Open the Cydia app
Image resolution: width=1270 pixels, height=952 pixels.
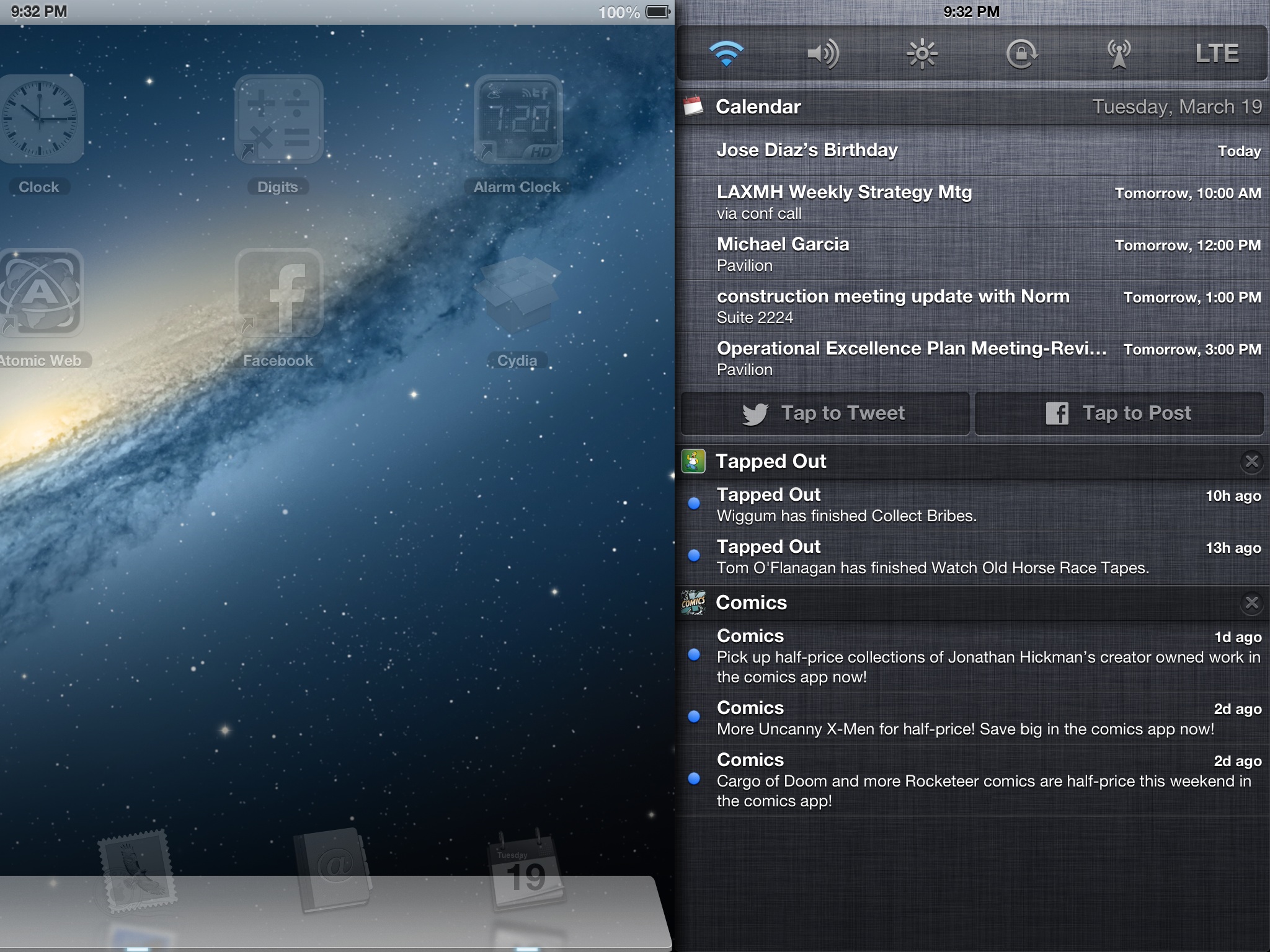pyautogui.click(x=518, y=294)
